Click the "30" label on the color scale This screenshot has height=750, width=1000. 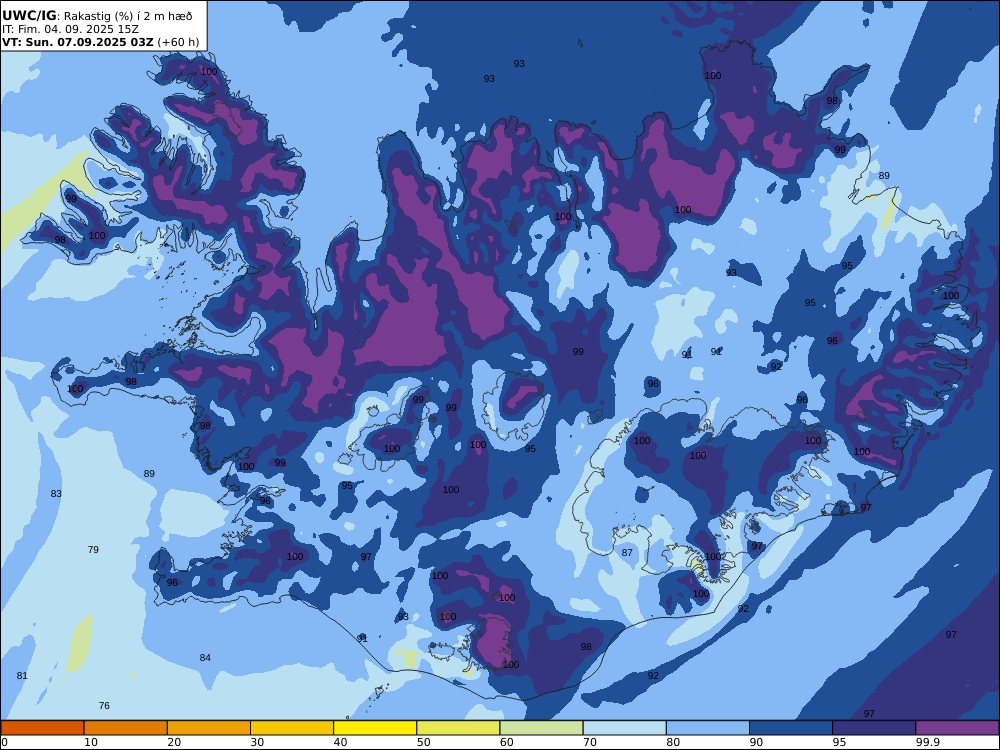point(258,742)
